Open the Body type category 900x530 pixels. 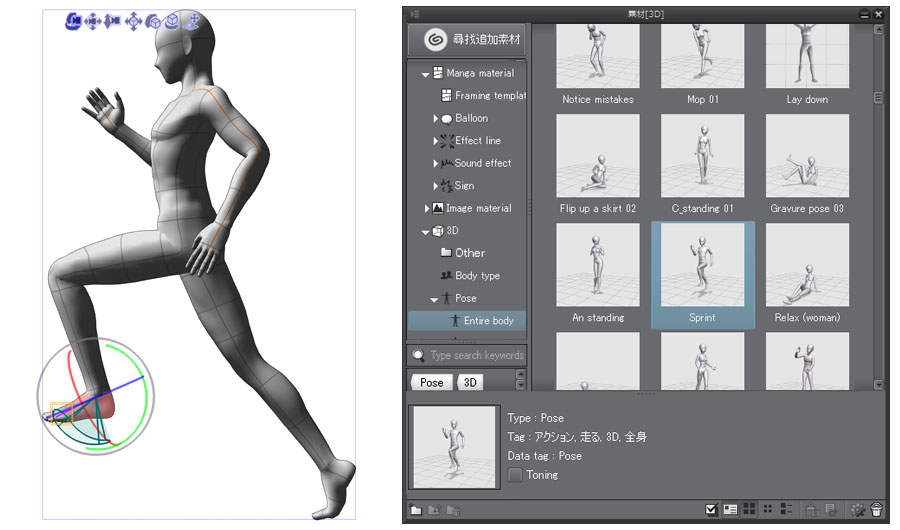(476, 276)
